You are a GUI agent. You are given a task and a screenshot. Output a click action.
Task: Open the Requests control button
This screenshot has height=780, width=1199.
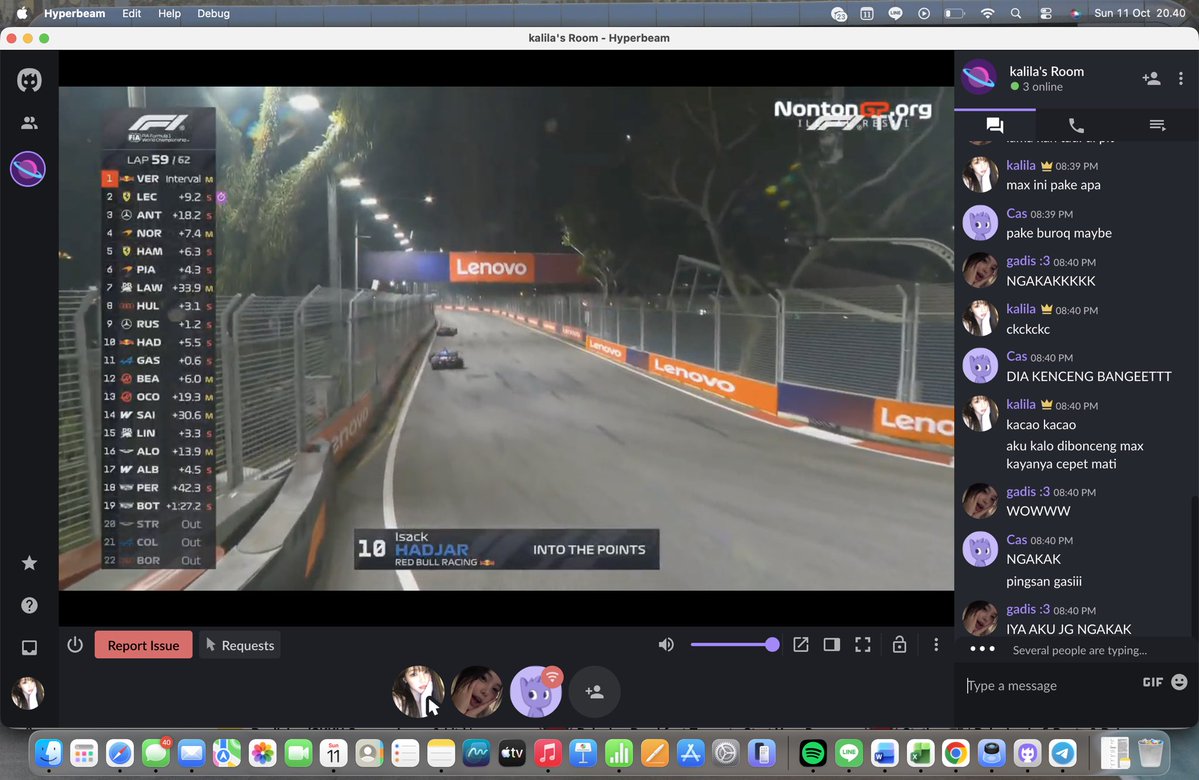point(240,645)
